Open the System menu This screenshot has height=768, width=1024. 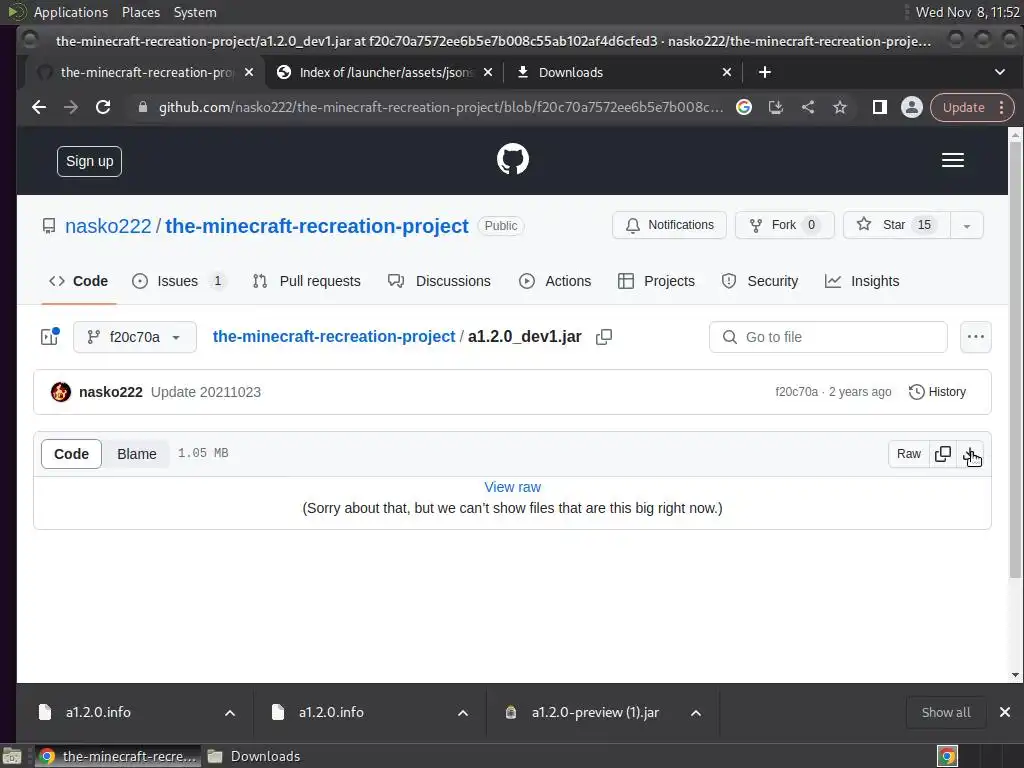pyautogui.click(x=195, y=12)
